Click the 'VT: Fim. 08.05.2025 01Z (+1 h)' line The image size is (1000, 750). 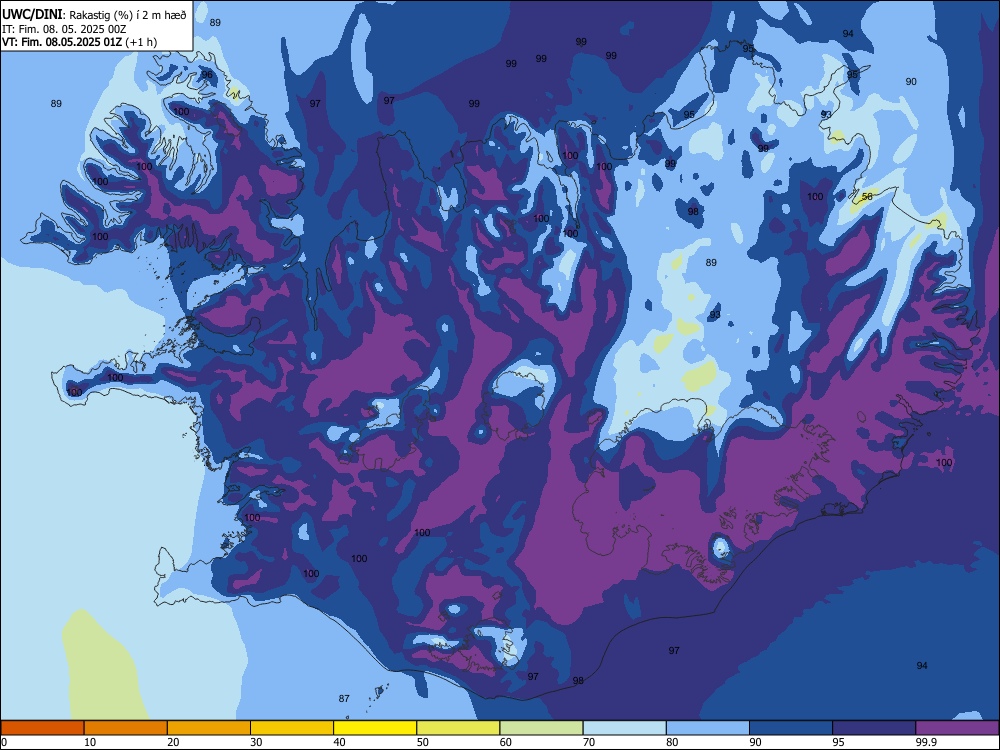click(79, 42)
